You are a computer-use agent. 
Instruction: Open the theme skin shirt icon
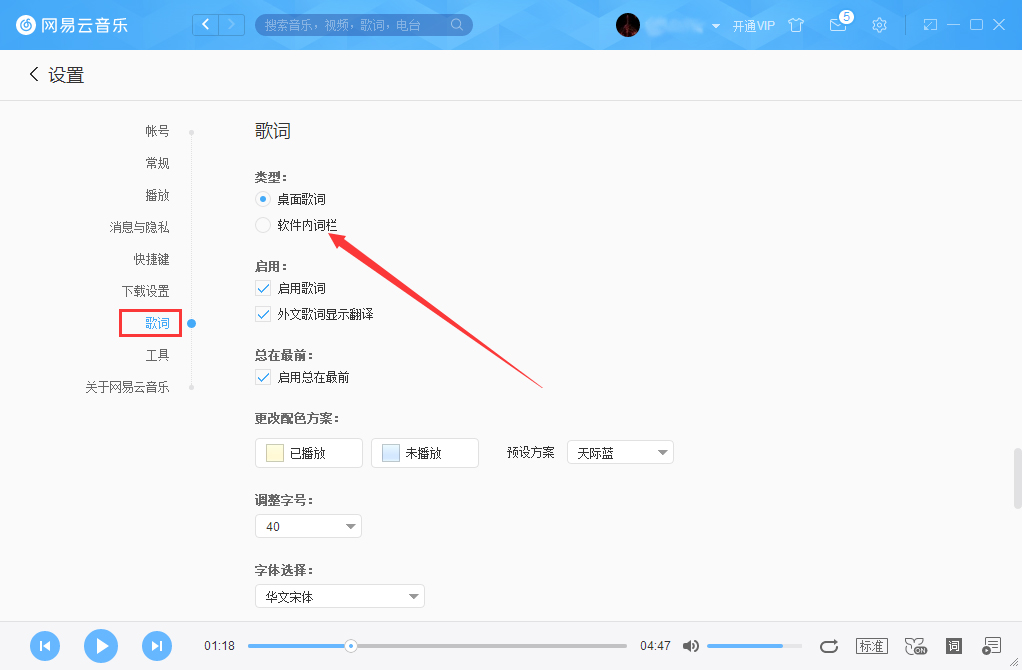796,25
